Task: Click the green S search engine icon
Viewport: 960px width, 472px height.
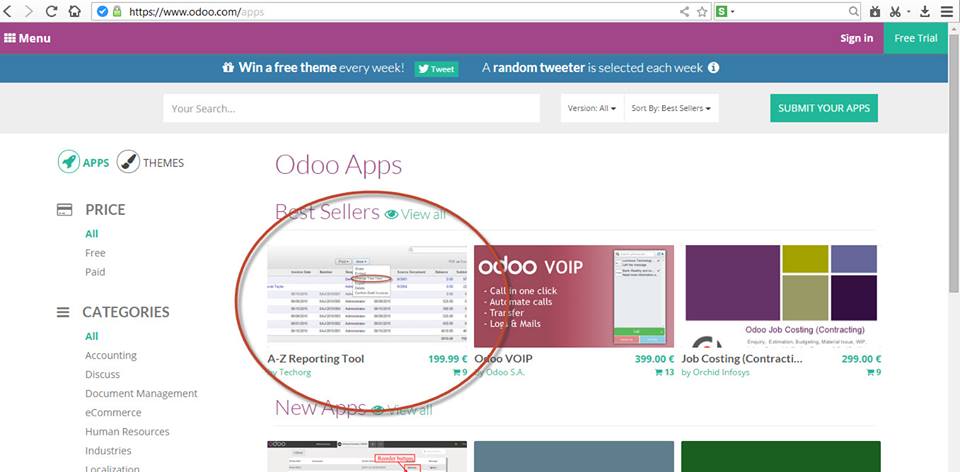Action: click(x=722, y=11)
